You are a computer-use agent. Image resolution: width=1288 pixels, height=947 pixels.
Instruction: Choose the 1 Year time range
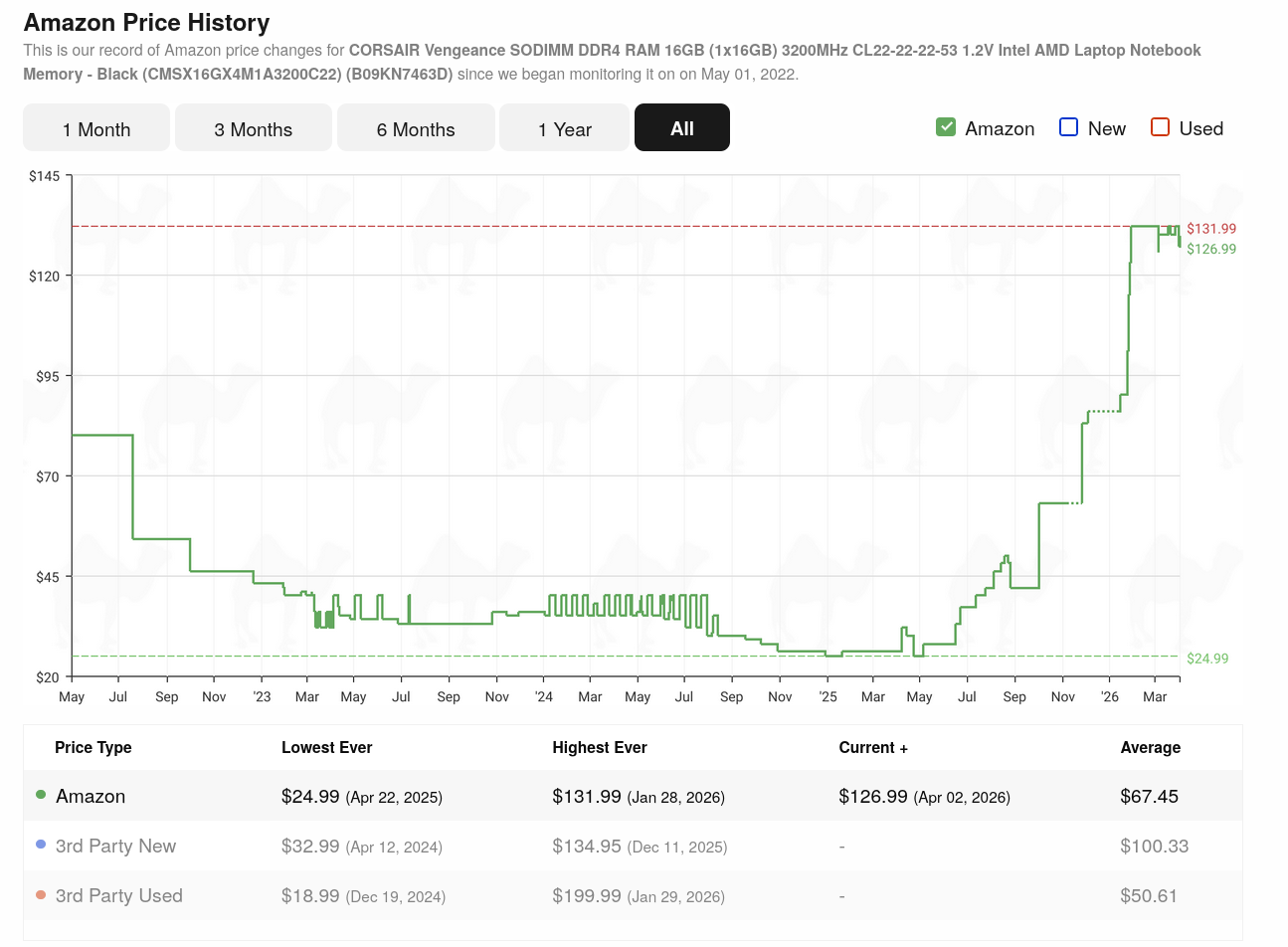coord(565,128)
